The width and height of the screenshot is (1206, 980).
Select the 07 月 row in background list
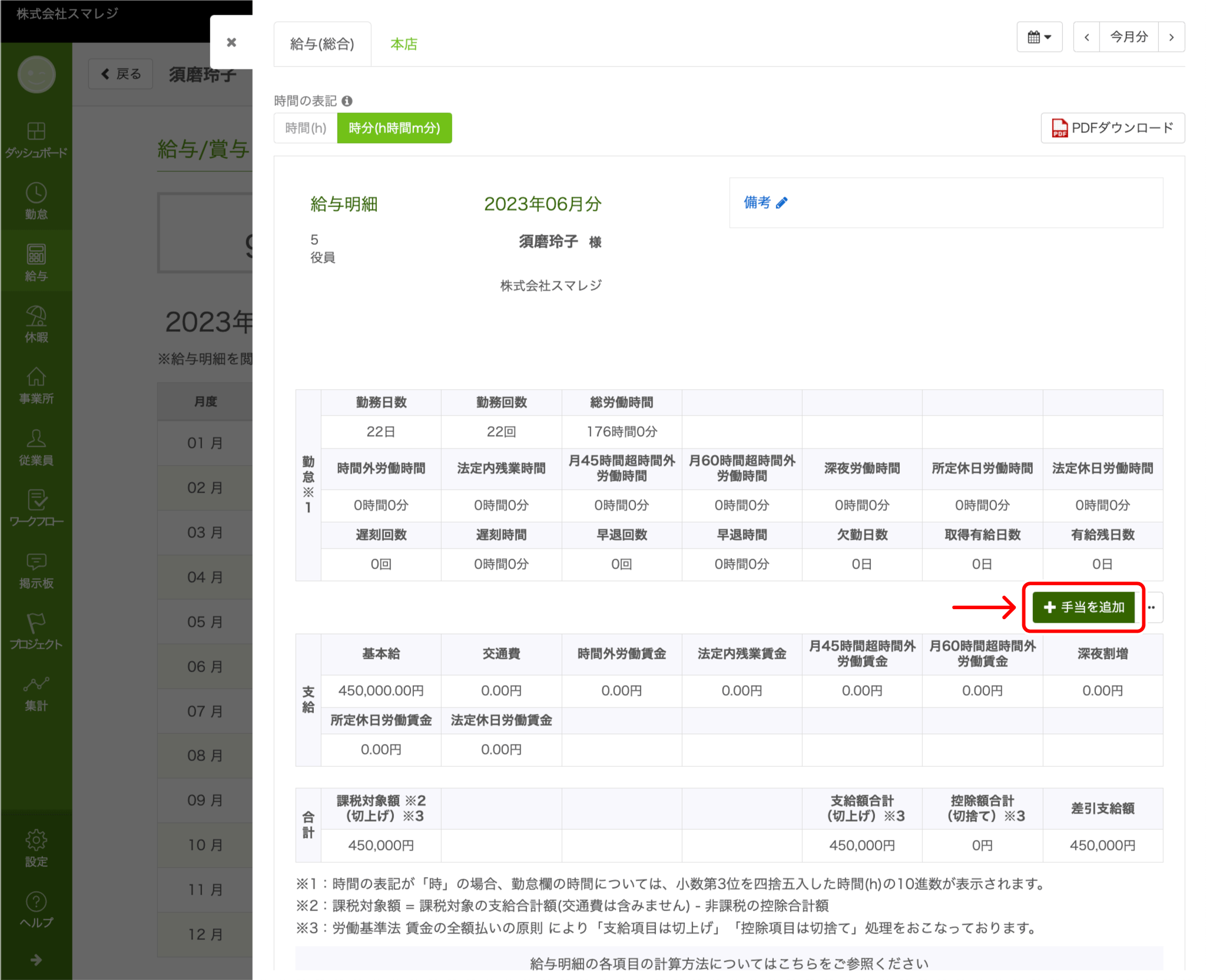point(205,711)
